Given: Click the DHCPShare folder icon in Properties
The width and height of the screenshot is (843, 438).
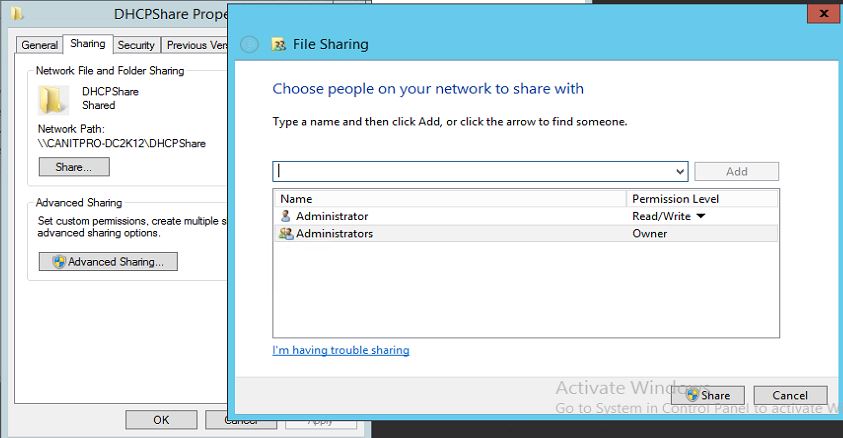Looking at the screenshot, I should pos(53,99).
